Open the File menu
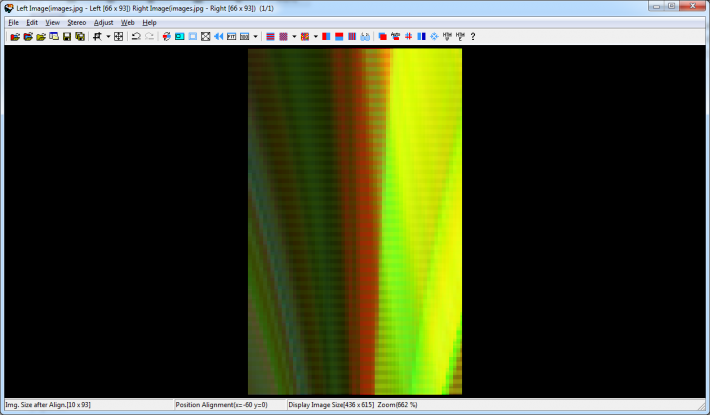 click(14, 23)
